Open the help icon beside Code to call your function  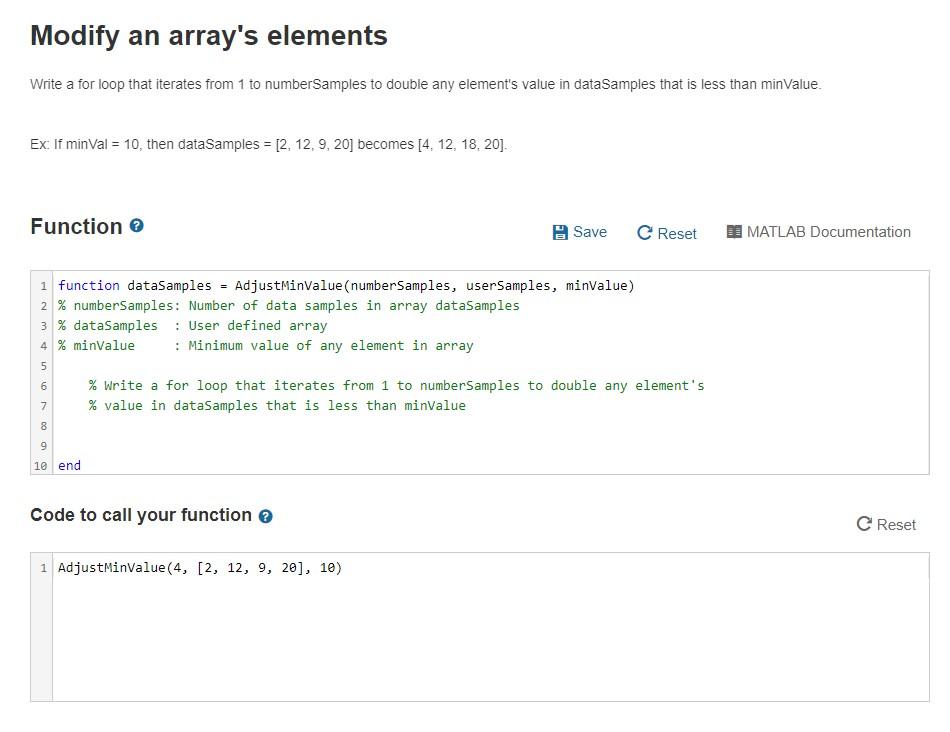265,516
